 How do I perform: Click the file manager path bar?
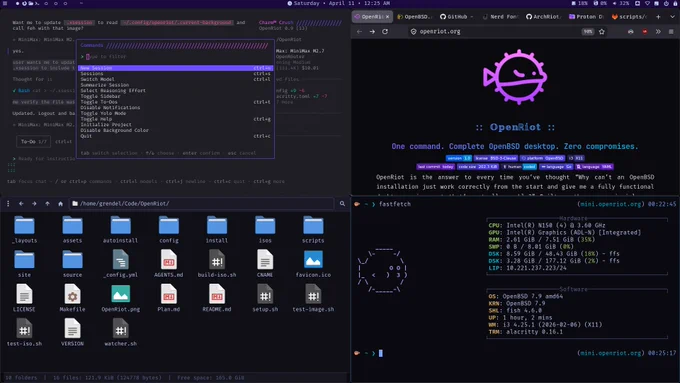point(202,203)
